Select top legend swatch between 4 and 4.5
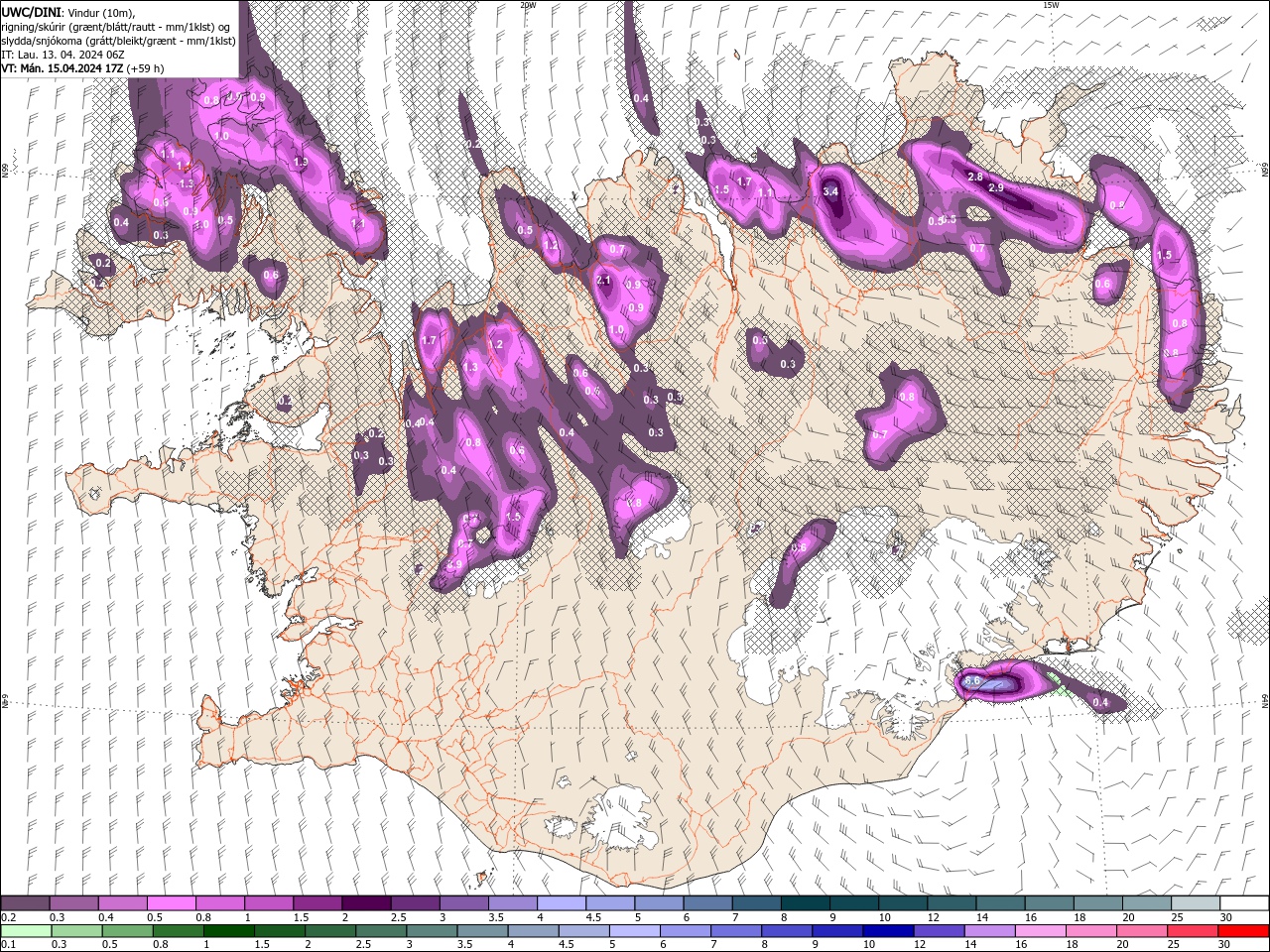The width and height of the screenshot is (1270, 952). coord(562,902)
